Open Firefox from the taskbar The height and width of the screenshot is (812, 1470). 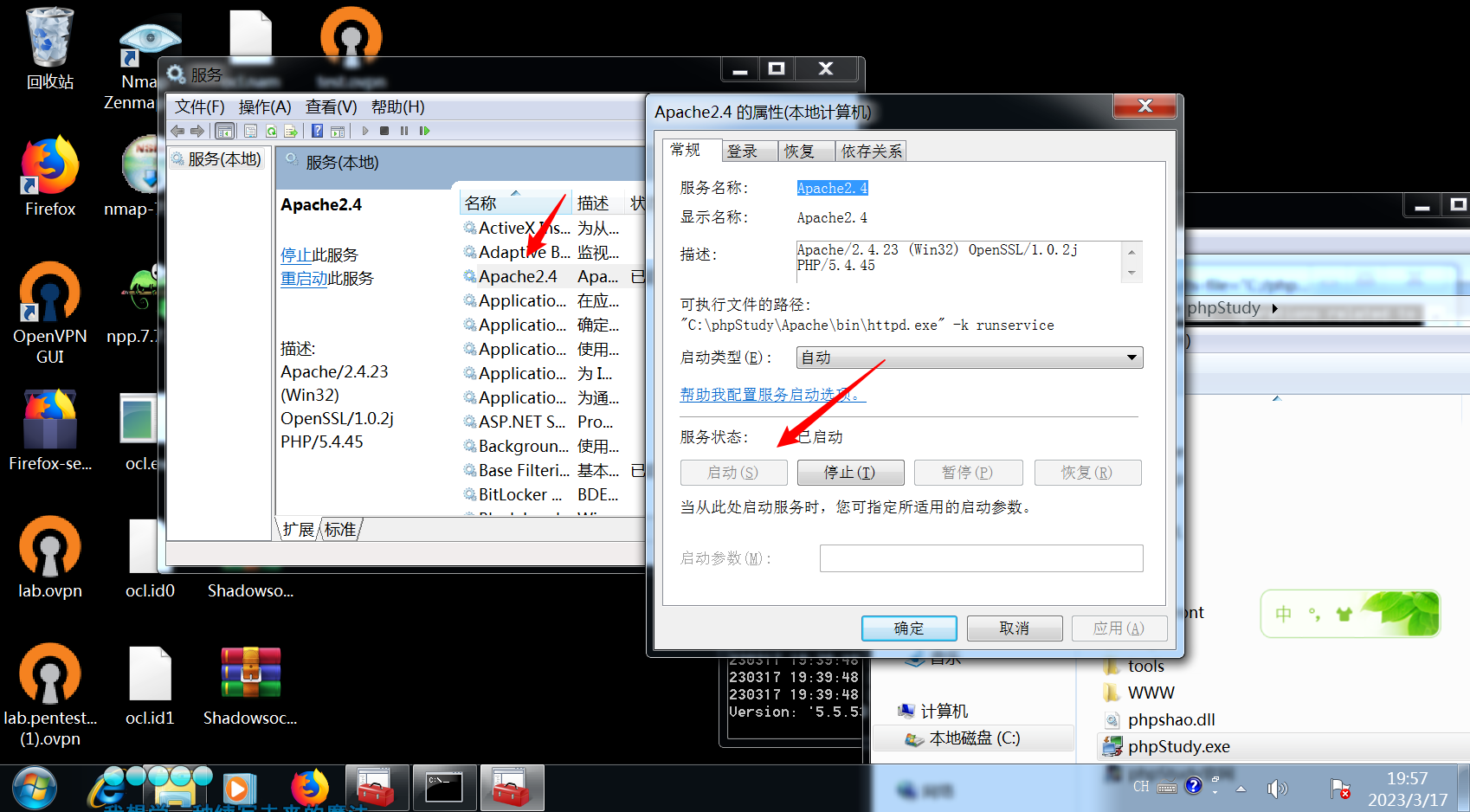pyautogui.click(x=310, y=788)
